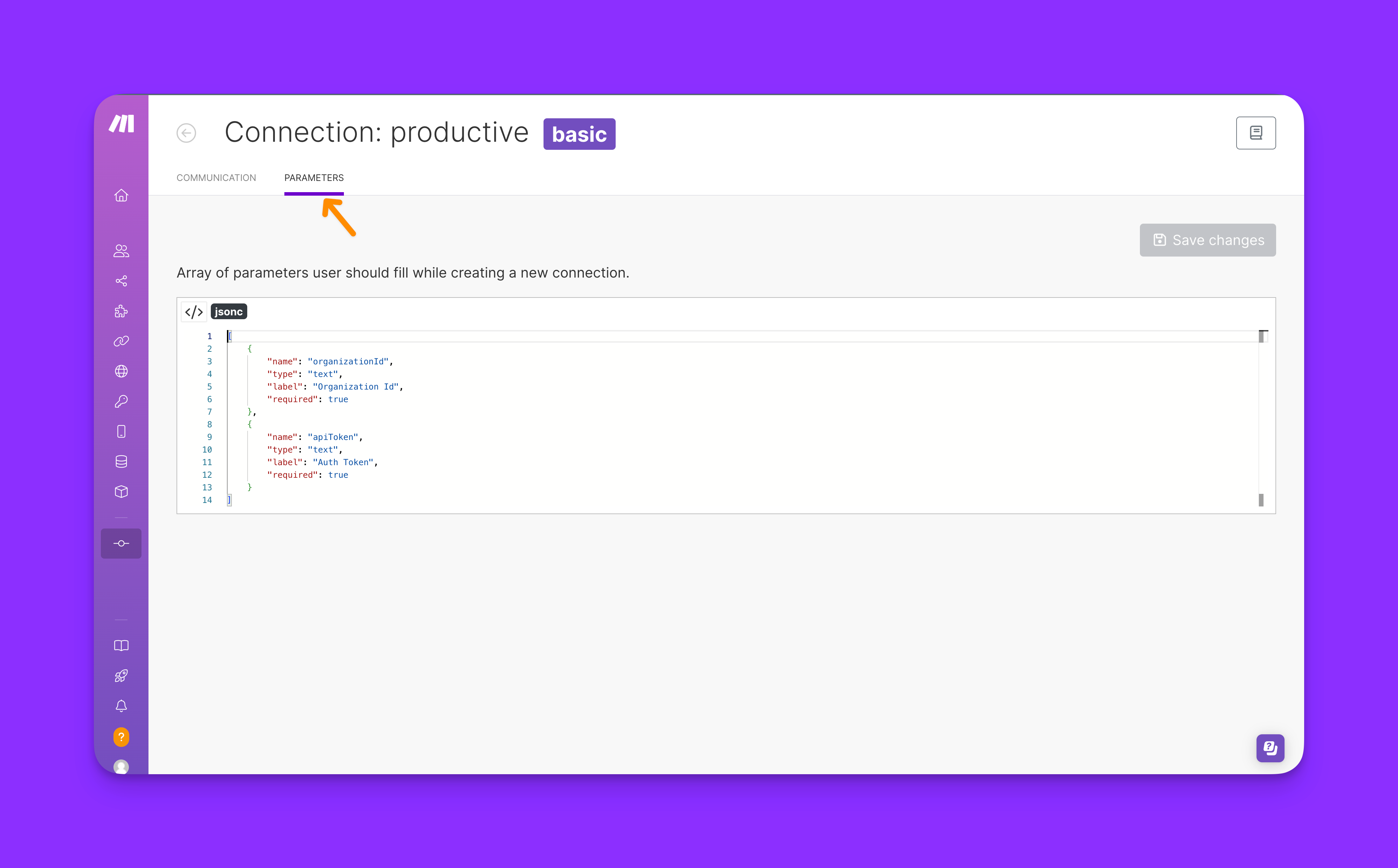Open Devices via phone icon
This screenshot has height=868, width=1398.
121,432
